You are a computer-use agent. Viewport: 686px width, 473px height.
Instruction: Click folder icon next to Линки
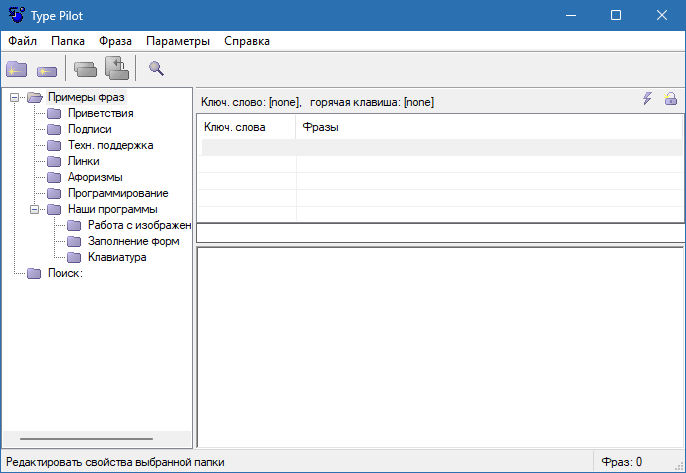(x=54, y=161)
